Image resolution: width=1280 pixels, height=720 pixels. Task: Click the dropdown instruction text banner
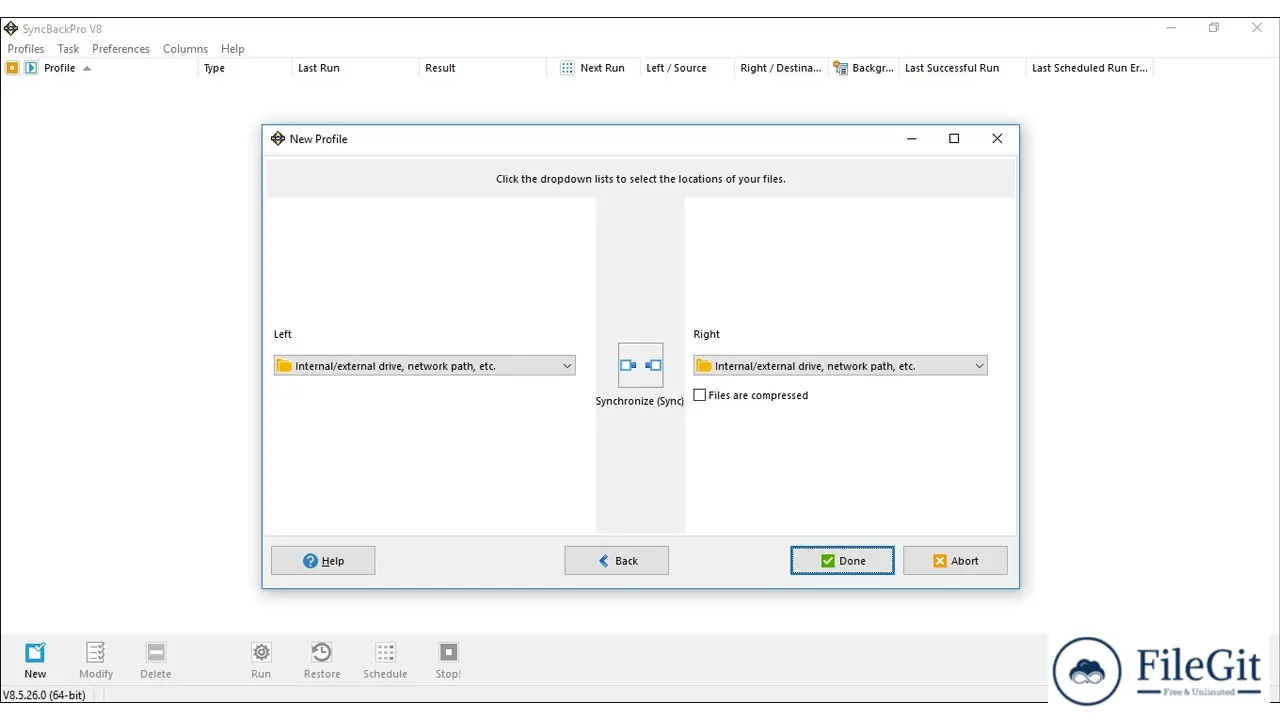[641, 179]
